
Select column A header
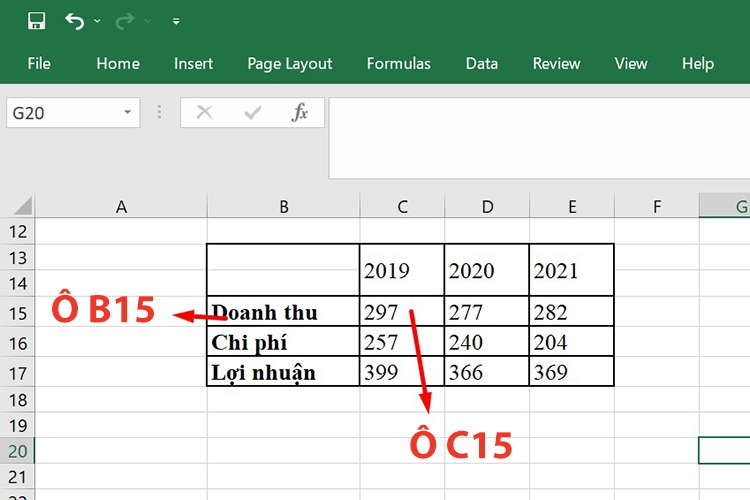pyautogui.click(x=121, y=206)
